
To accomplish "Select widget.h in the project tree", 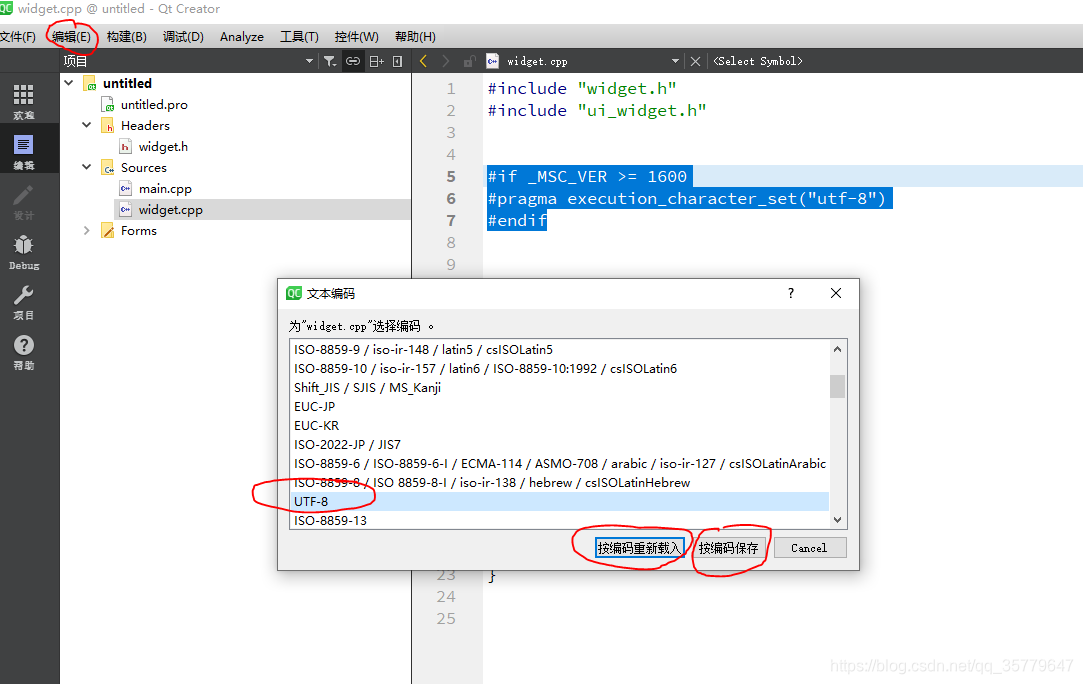I will (x=163, y=146).
